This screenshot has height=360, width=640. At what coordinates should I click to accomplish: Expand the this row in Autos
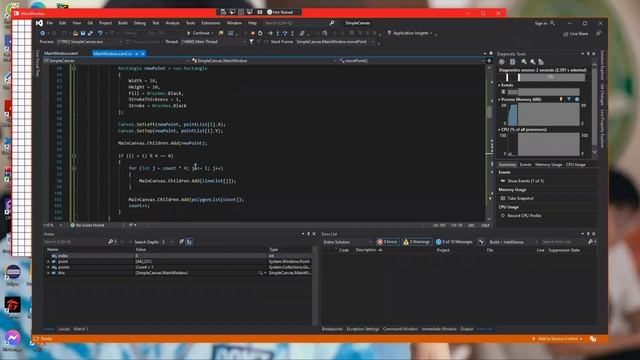coord(49,273)
